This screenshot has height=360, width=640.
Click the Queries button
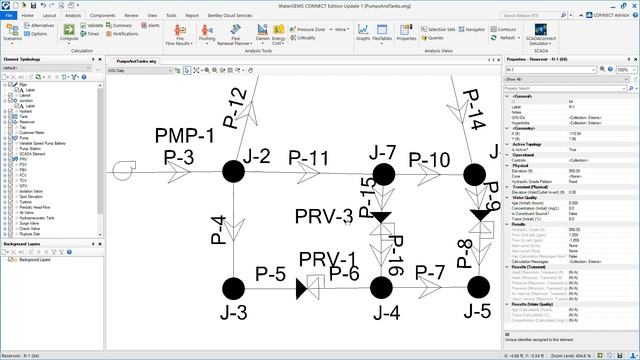(x=432, y=38)
